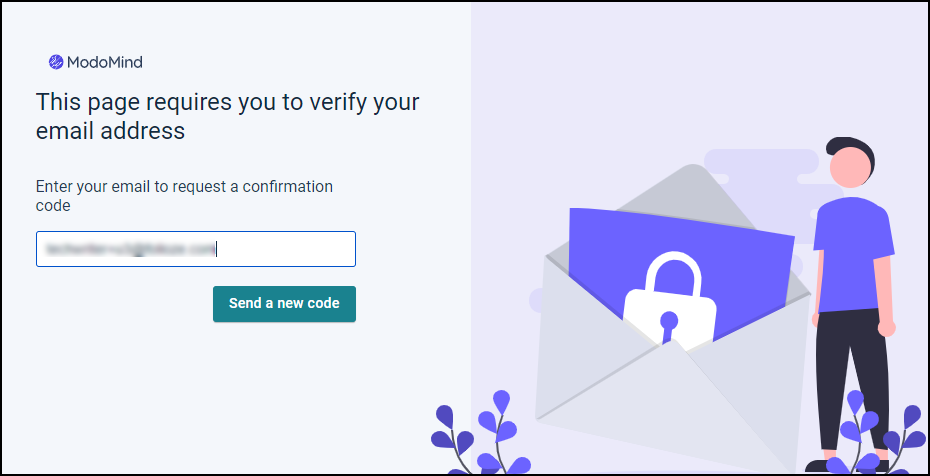Click the person's pink face
This screenshot has height=476, width=930.
(849, 172)
